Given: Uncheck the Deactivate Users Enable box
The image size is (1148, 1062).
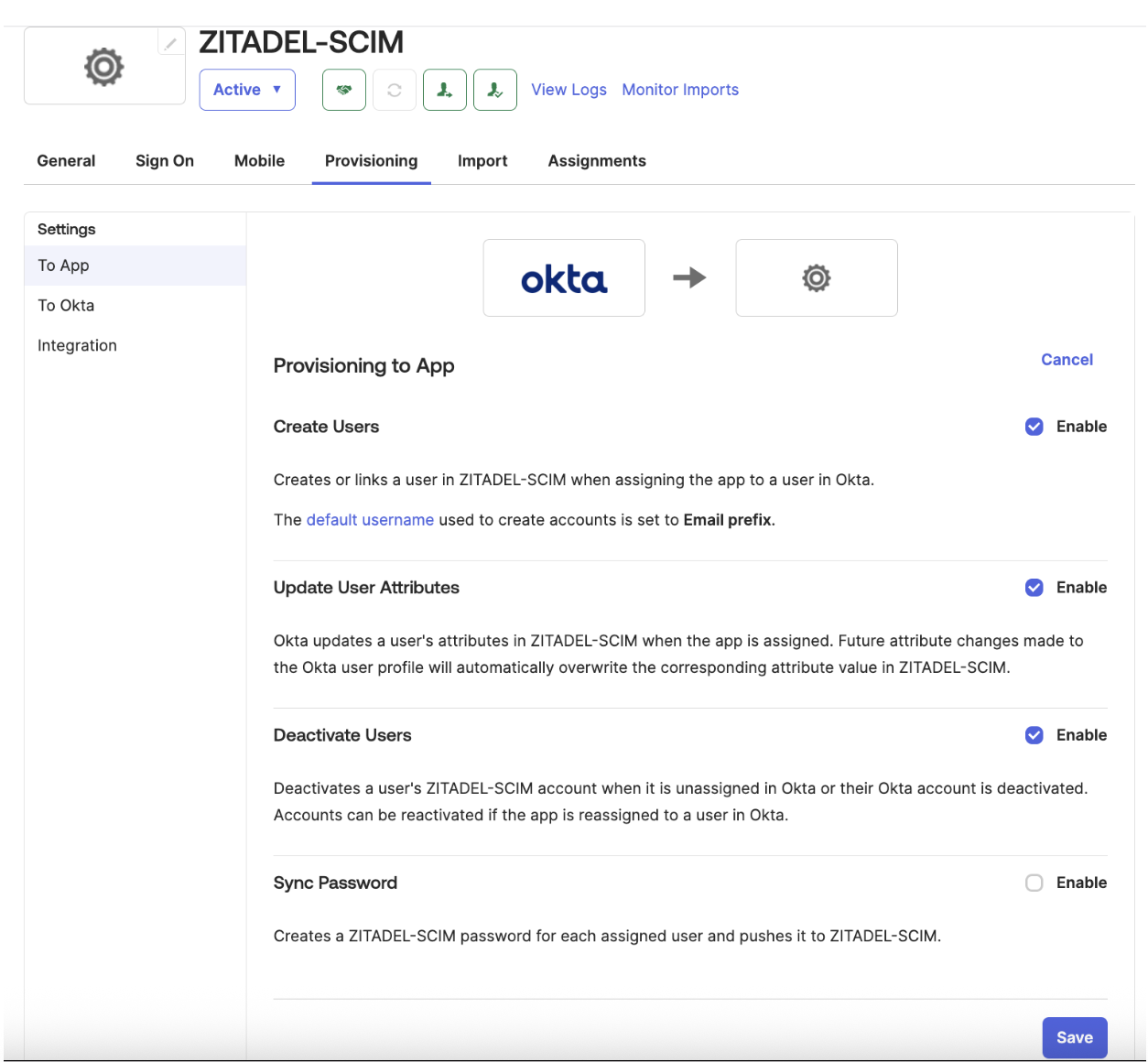Looking at the screenshot, I should point(1034,735).
